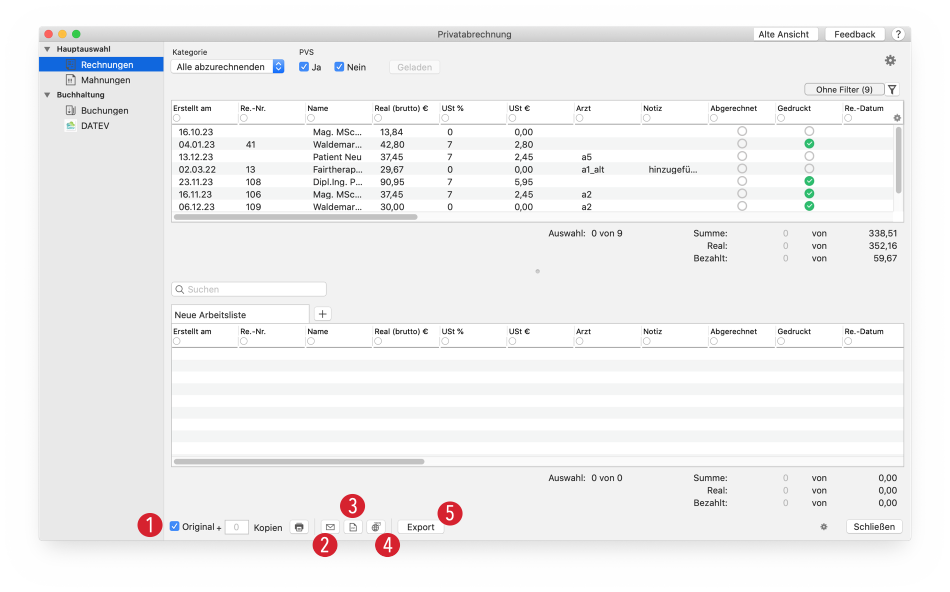Click Re.-Datum column header in Arbeitsliste table
This screenshot has height=592, width=950.
click(863, 331)
